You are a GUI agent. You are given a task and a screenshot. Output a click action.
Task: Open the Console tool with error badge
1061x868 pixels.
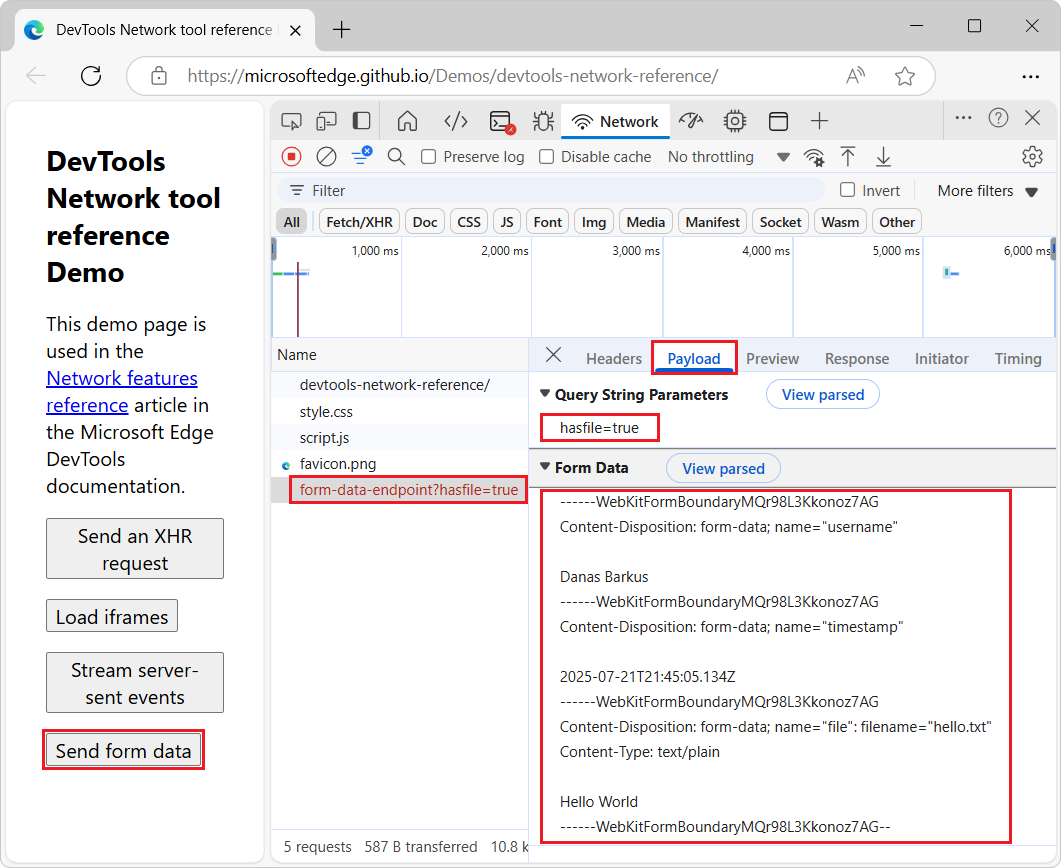tap(500, 120)
